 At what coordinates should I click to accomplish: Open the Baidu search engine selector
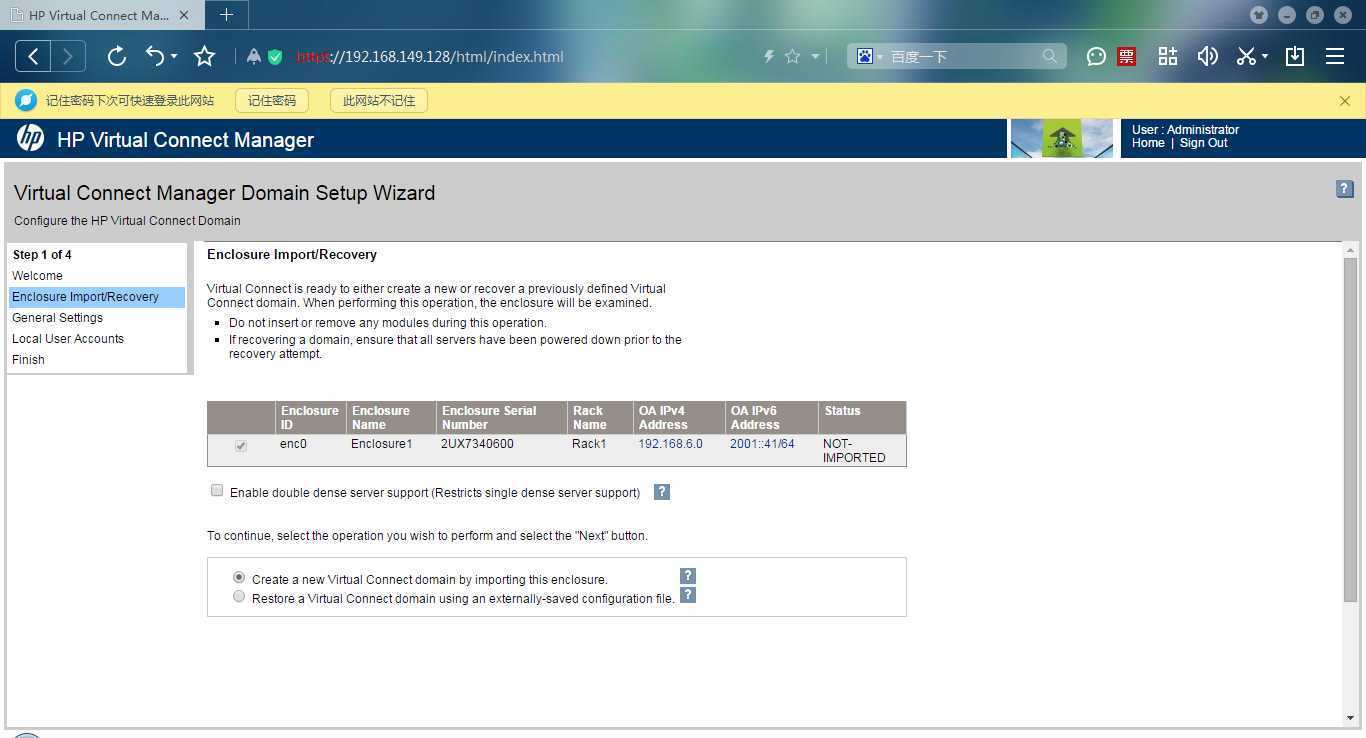(x=869, y=57)
